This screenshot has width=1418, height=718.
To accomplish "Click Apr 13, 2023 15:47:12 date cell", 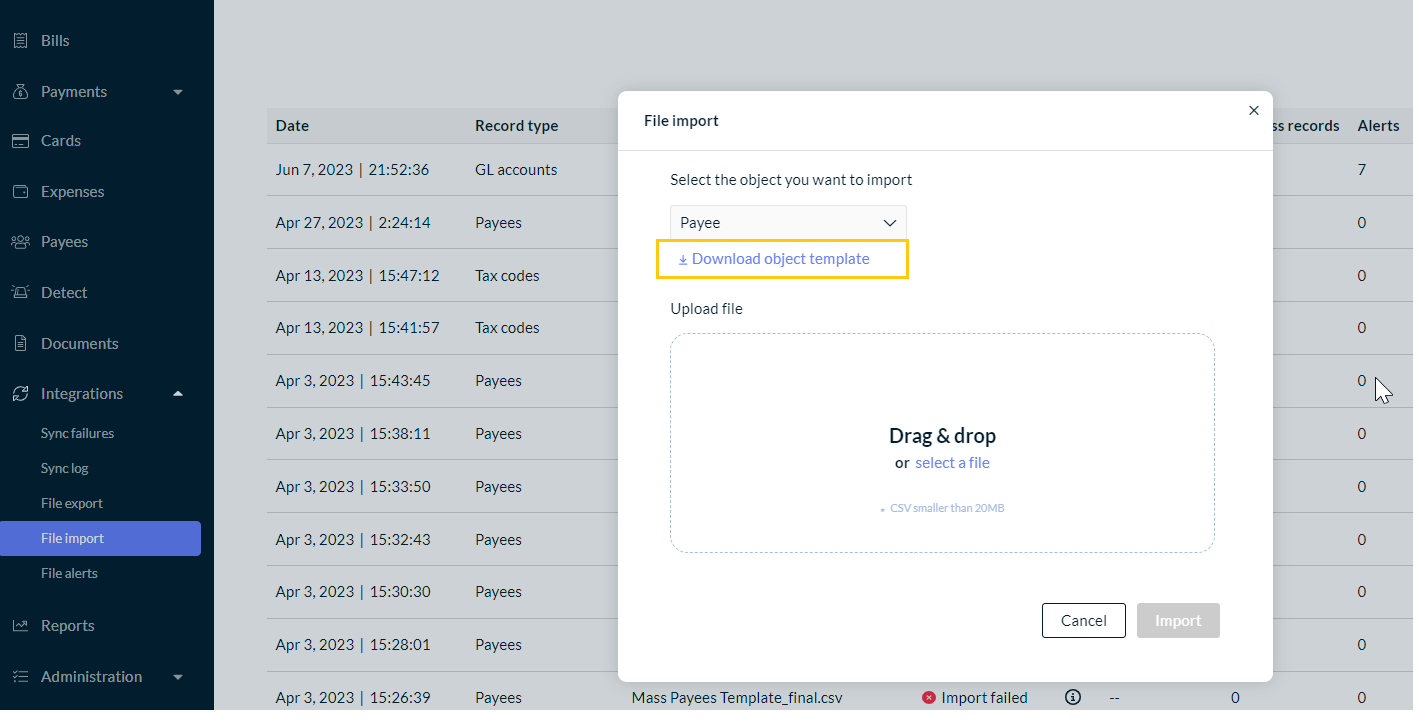I will [357, 276].
